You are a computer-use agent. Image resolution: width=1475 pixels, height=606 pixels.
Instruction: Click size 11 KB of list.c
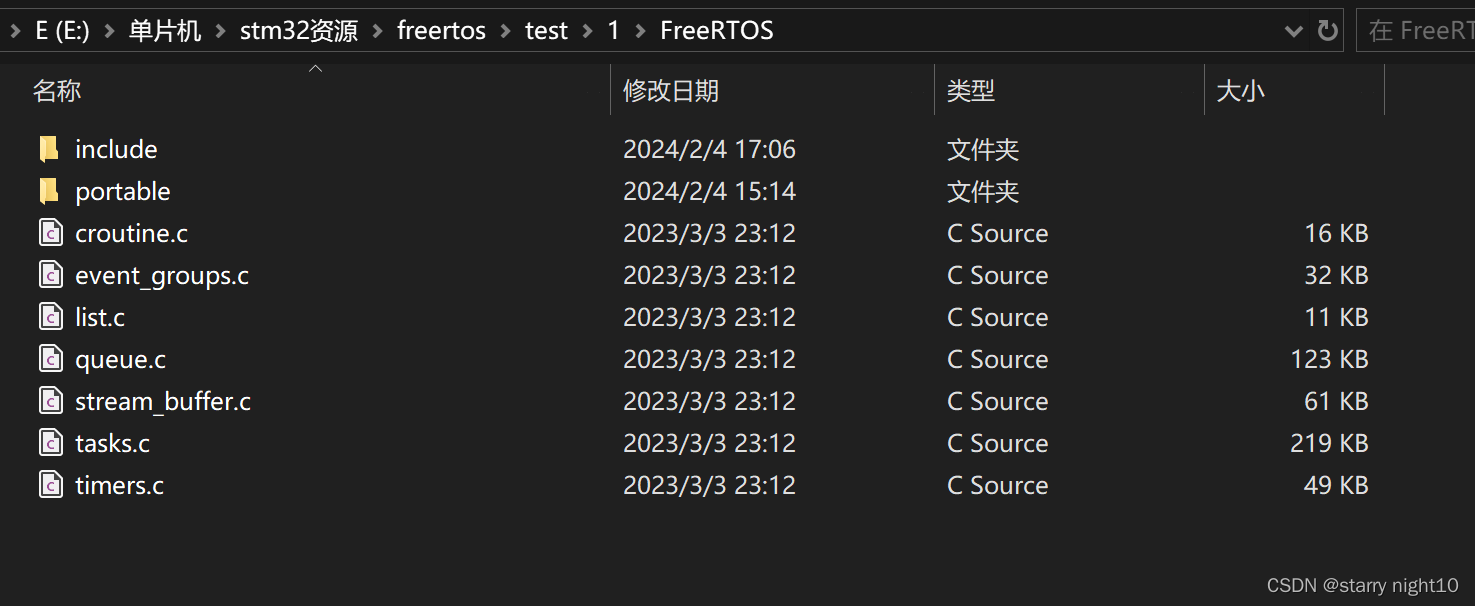point(1336,317)
